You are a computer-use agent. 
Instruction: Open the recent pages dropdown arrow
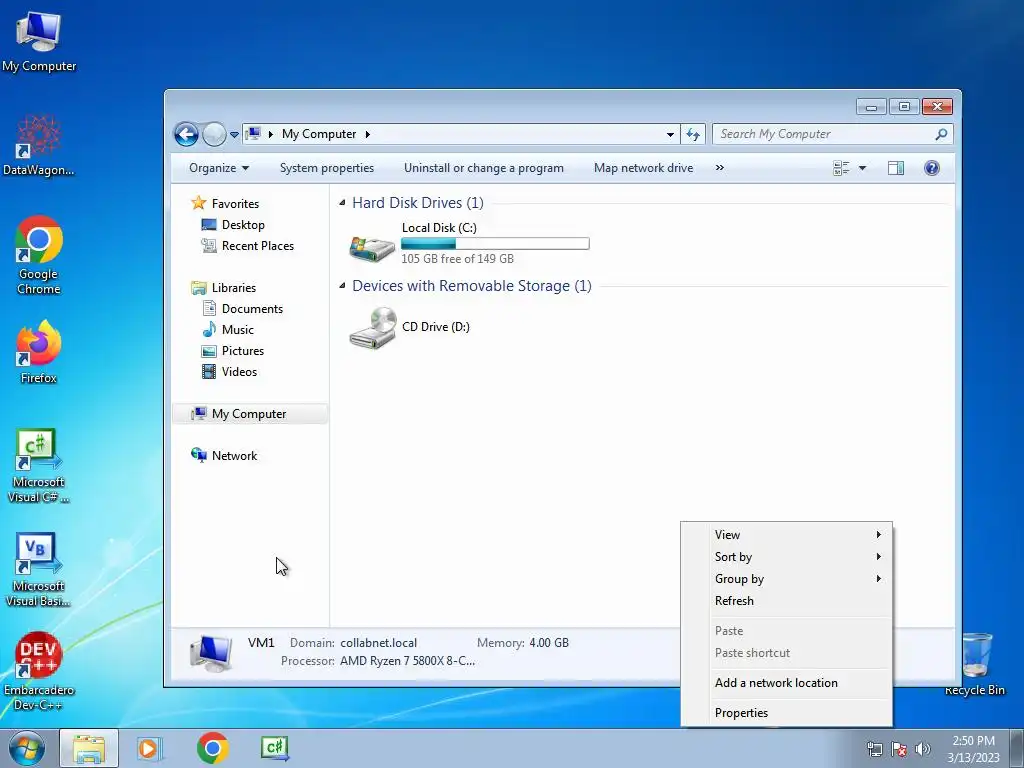(x=234, y=135)
